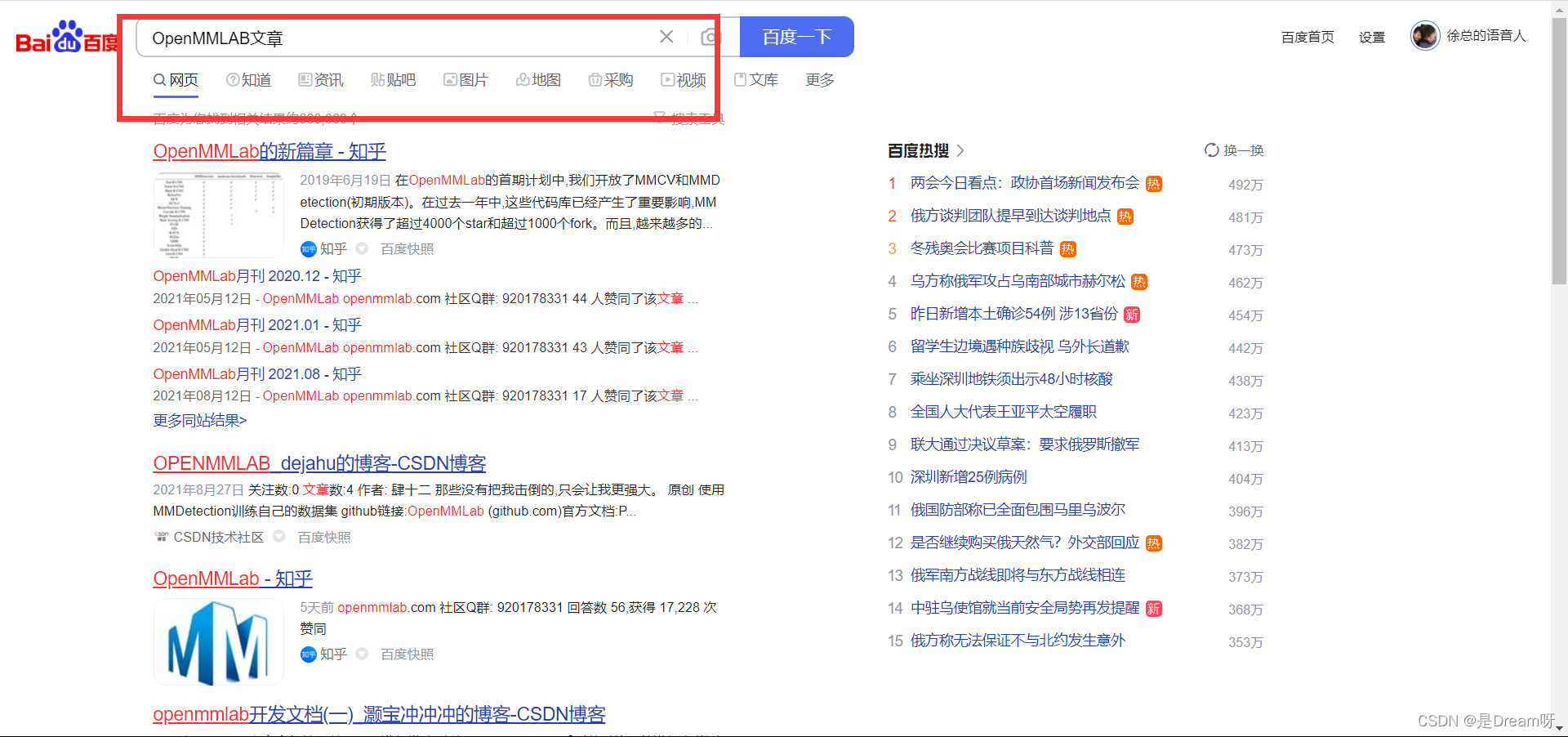Go to 百度首页 link
This screenshot has height=737, width=1568.
(1307, 37)
